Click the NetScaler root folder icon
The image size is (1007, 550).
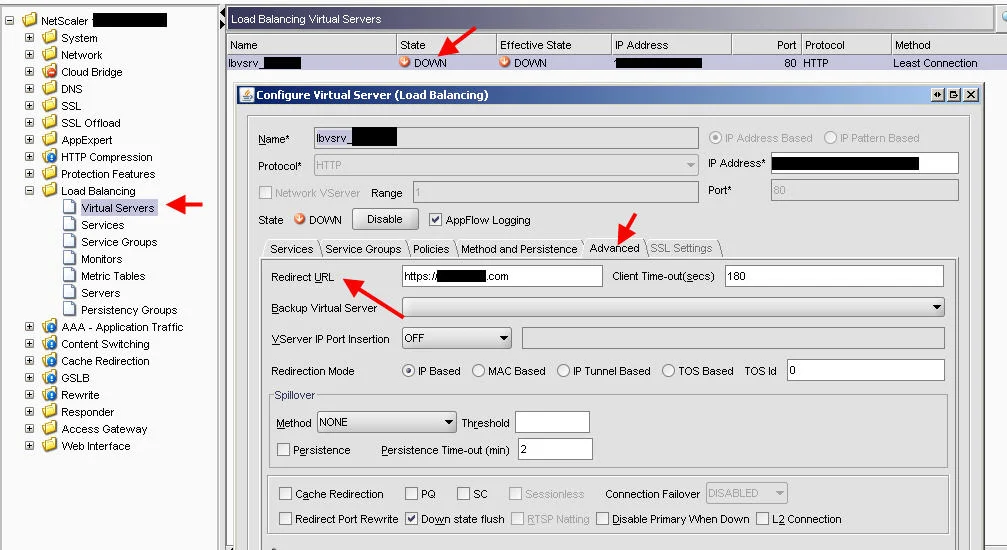(30, 20)
